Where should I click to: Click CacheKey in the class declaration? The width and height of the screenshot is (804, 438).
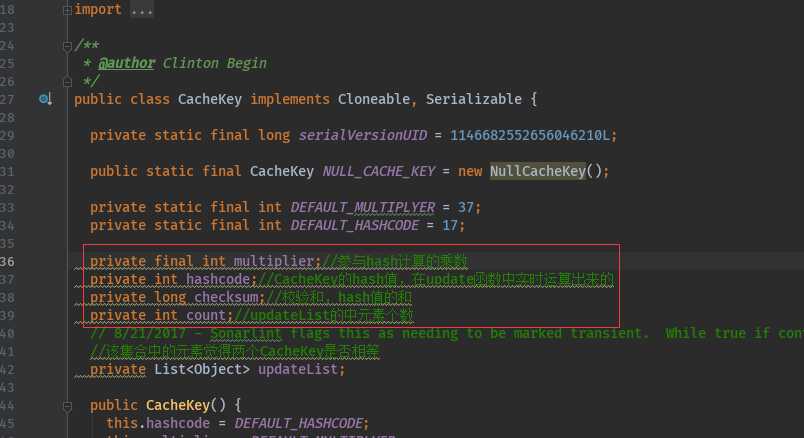210,99
